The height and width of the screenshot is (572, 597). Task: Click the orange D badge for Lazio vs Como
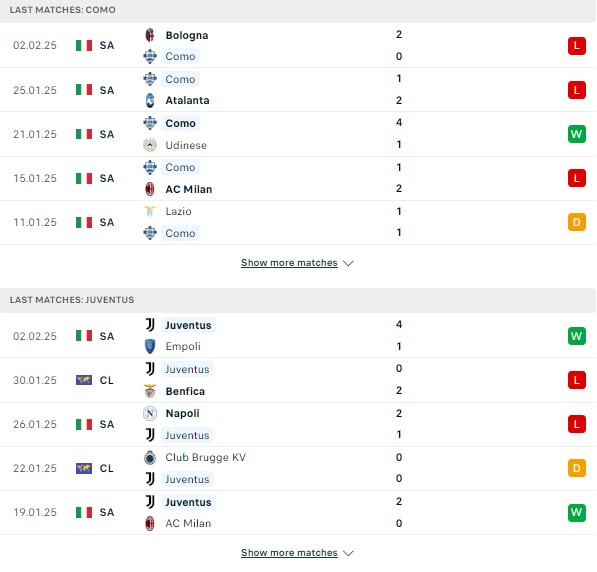click(577, 222)
